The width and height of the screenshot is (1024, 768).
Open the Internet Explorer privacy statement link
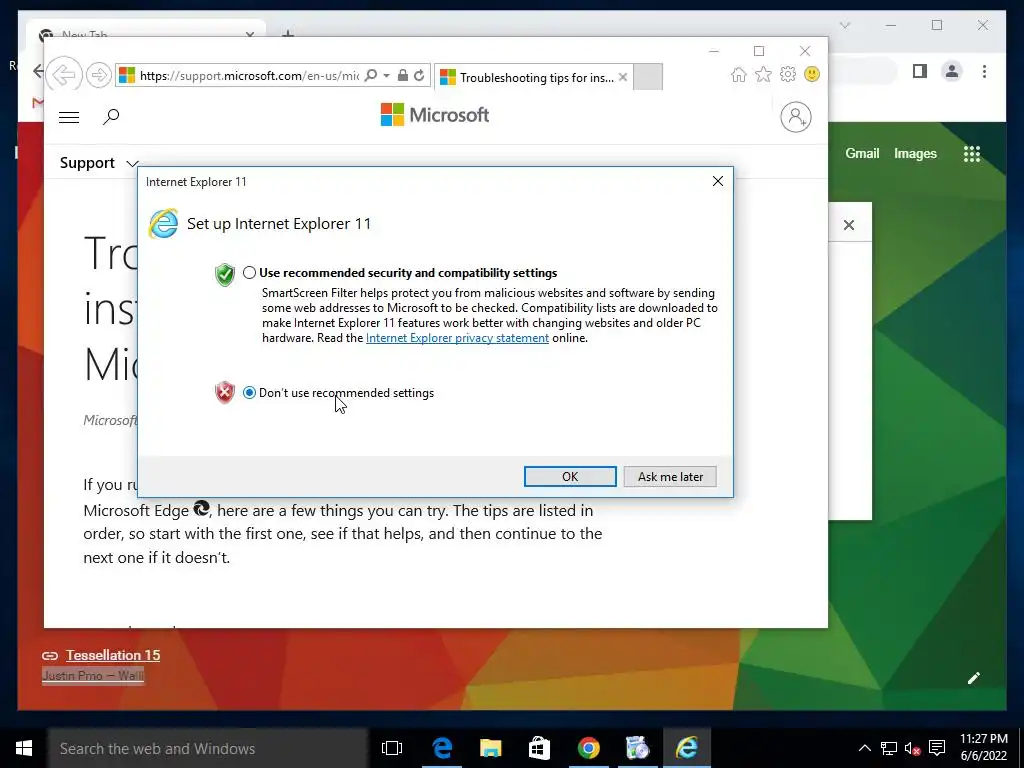point(457,338)
